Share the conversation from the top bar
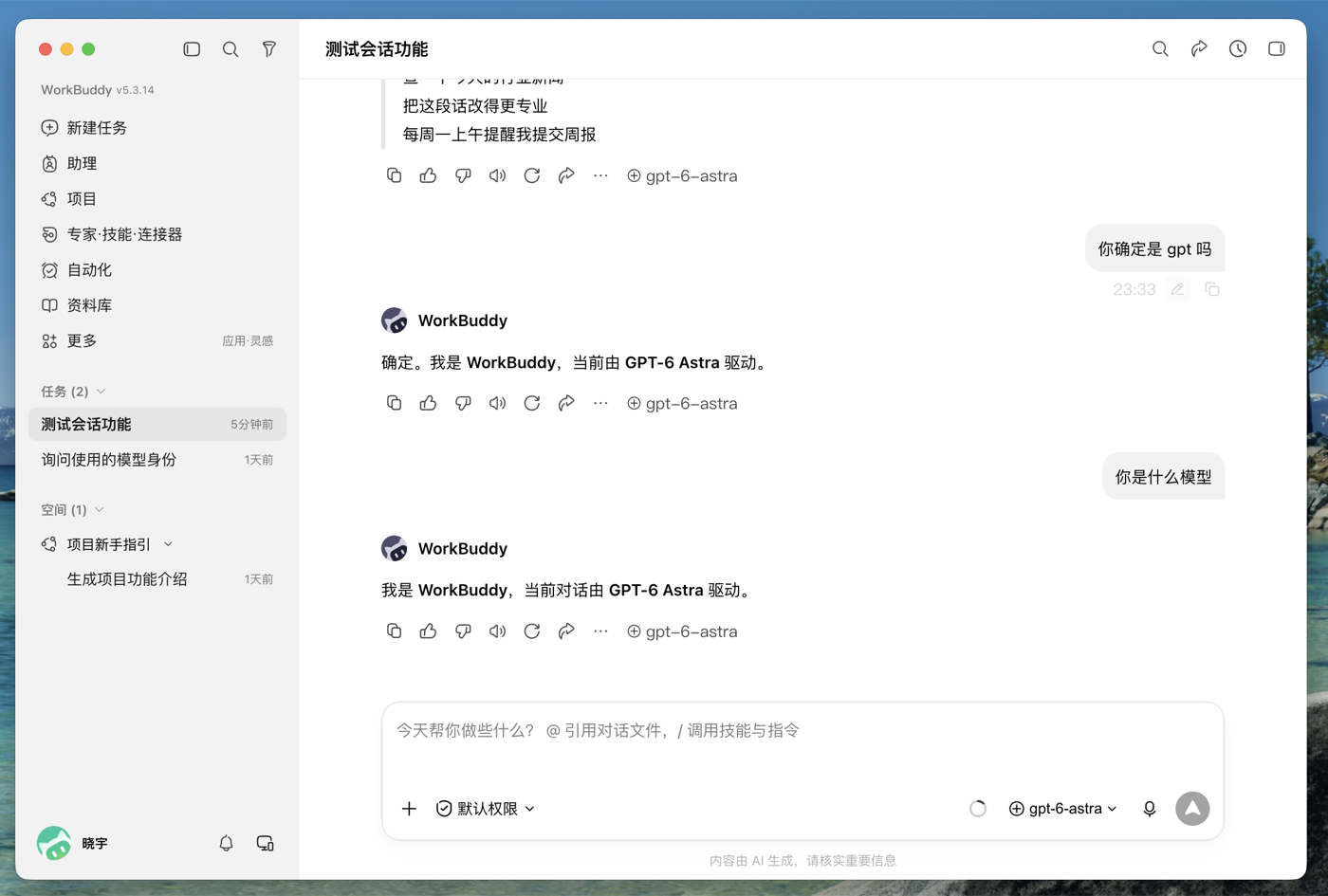 point(1199,48)
